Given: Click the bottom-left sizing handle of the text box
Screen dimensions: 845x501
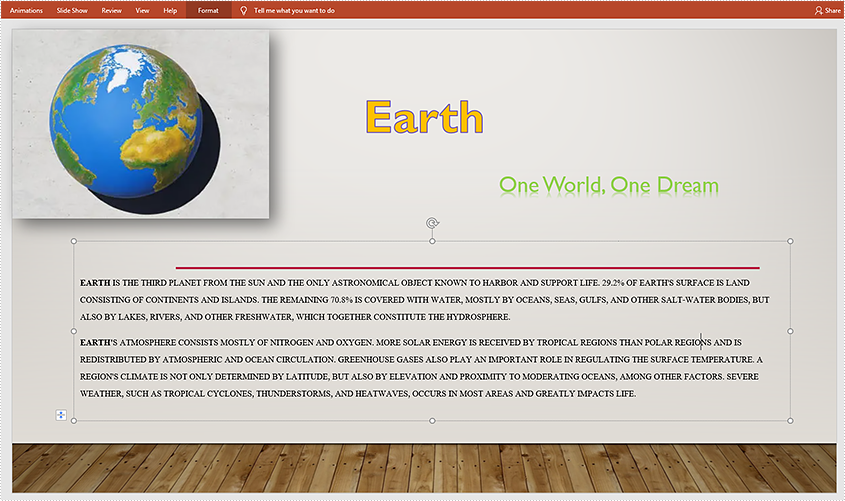Looking at the screenshot, I should 74,421.
